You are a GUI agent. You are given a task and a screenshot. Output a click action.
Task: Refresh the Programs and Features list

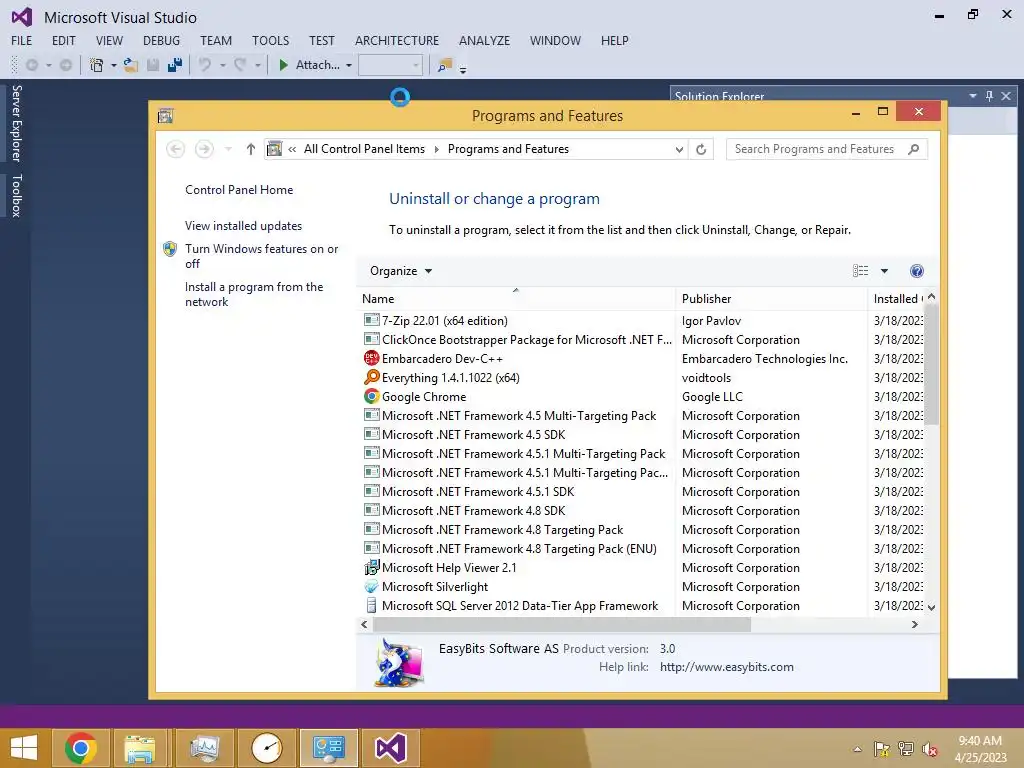click(x=701, y=149)
